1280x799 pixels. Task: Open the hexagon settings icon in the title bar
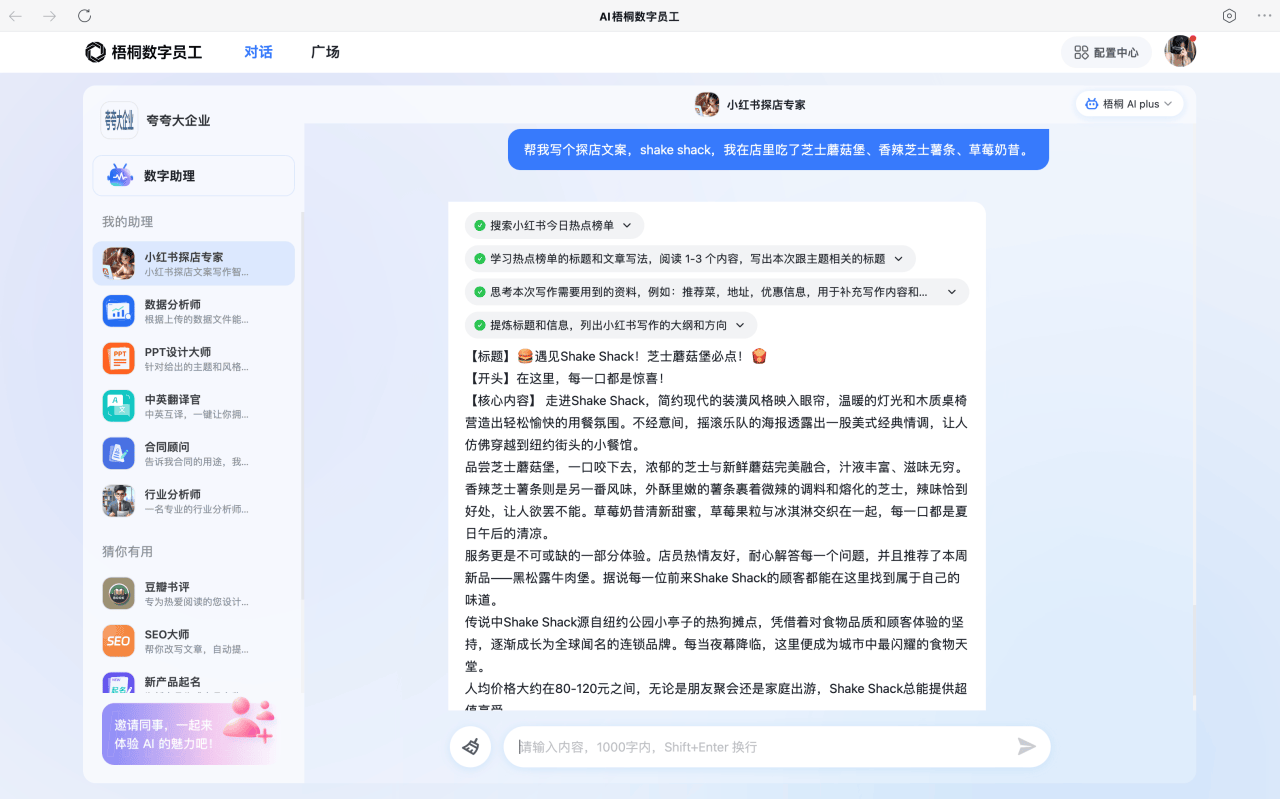pos(1230,16)
